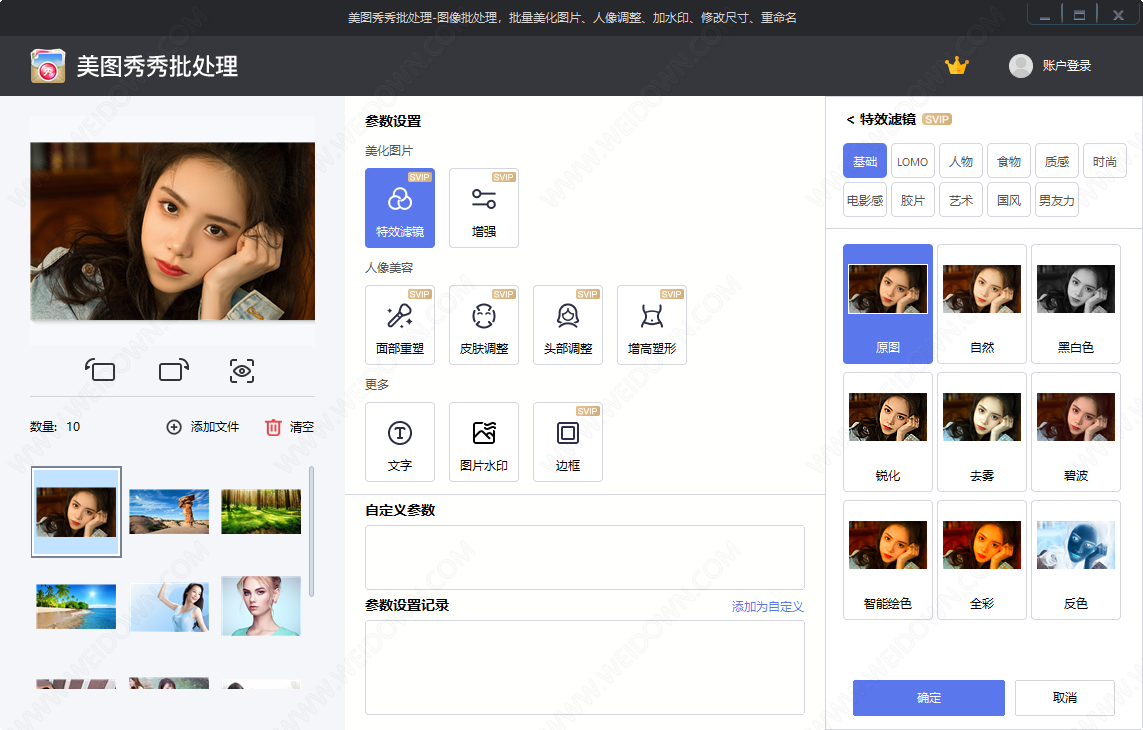Select the desert rock landscape thumbnail

169,511
